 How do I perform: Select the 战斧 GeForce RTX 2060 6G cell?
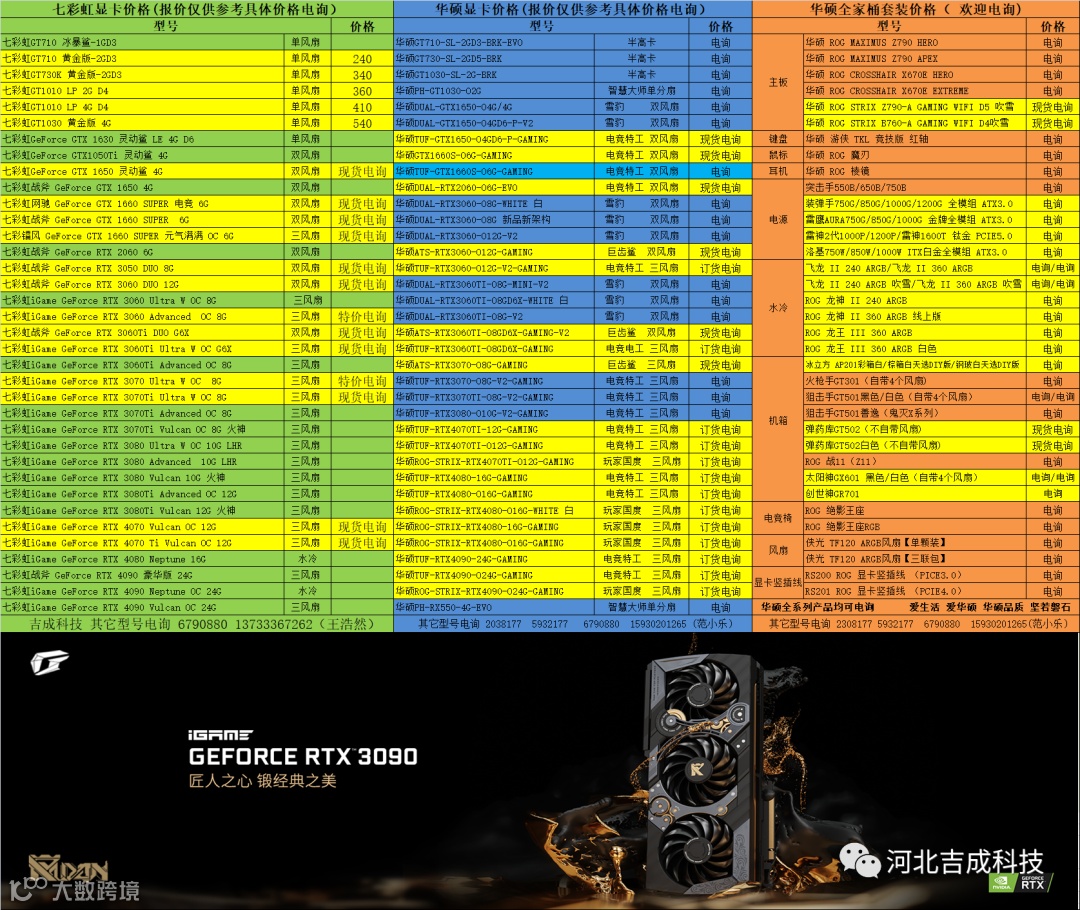coord(143,252)
